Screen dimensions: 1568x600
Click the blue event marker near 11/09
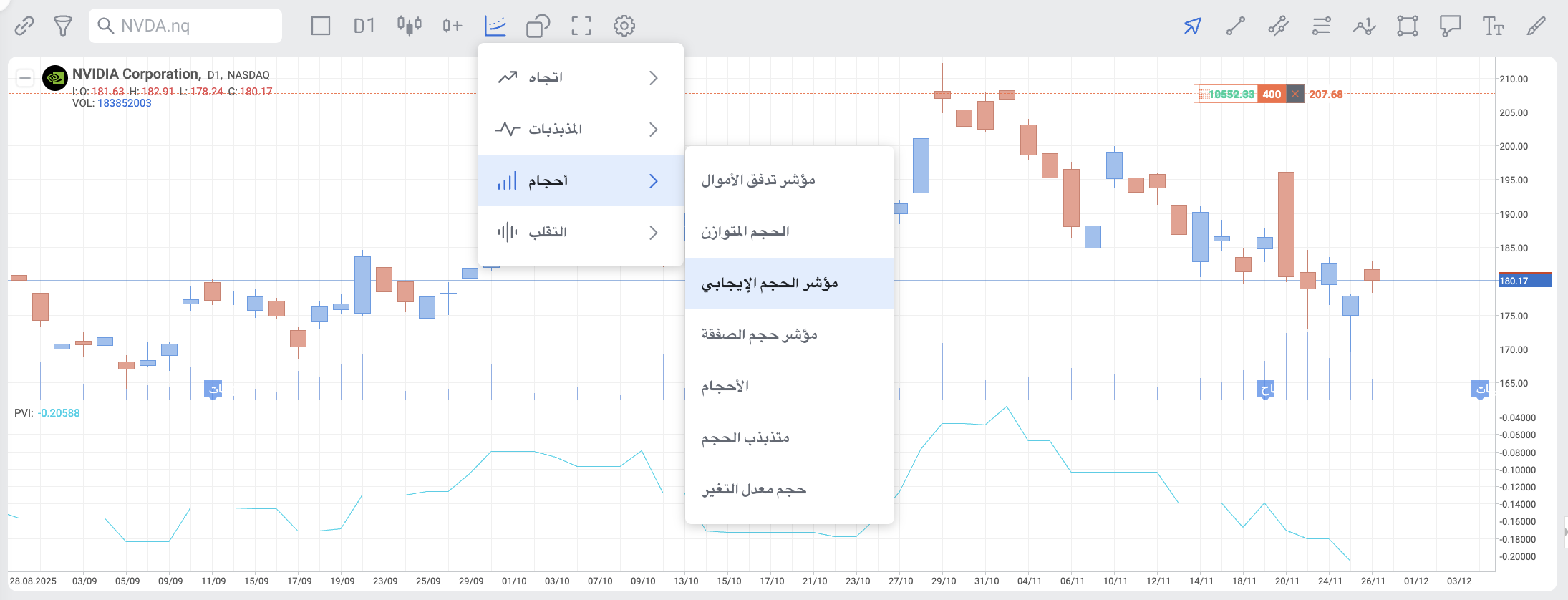[213, 389]
